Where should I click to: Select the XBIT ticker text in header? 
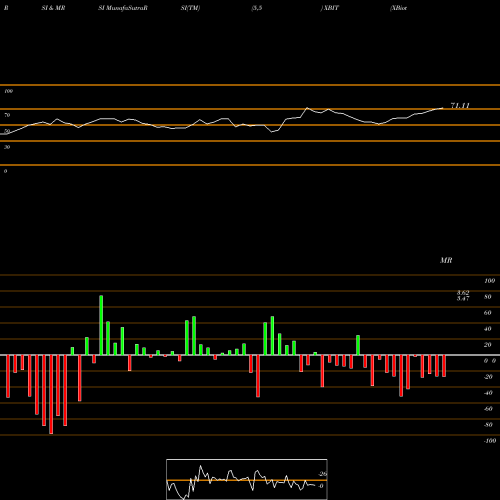(330, 8)
